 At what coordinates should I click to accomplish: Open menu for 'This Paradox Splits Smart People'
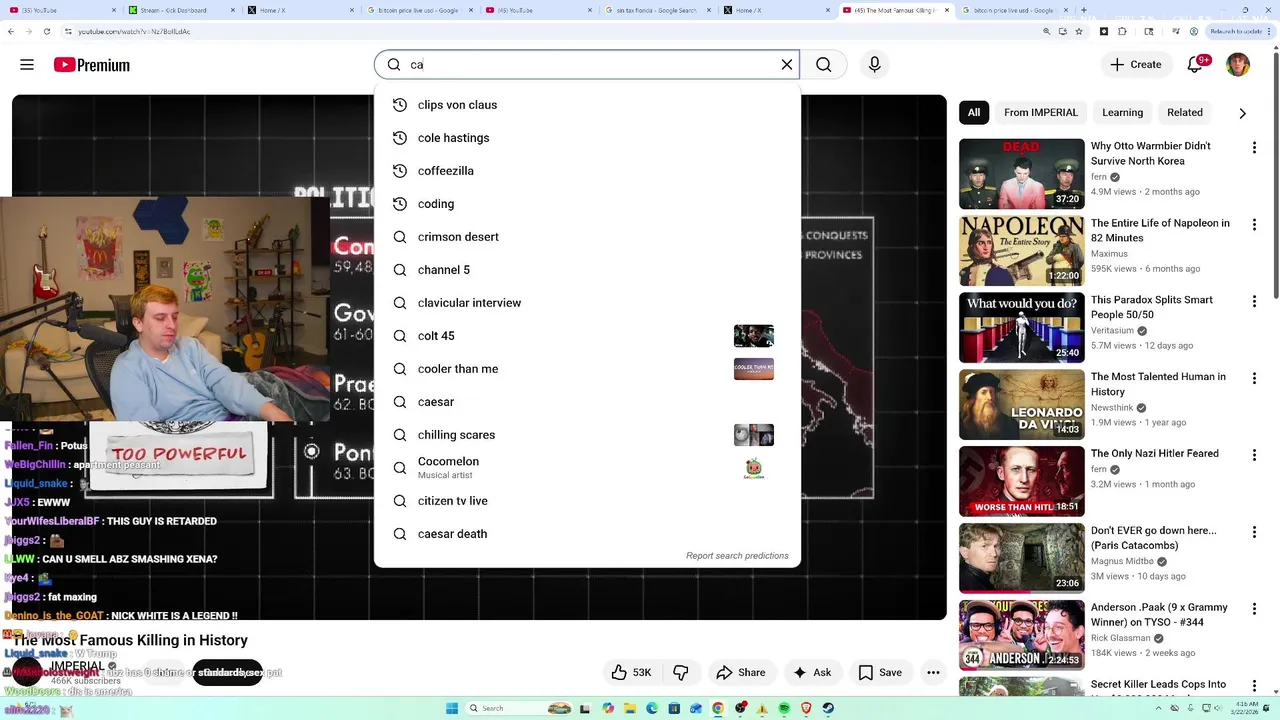tap(1254, 302)
